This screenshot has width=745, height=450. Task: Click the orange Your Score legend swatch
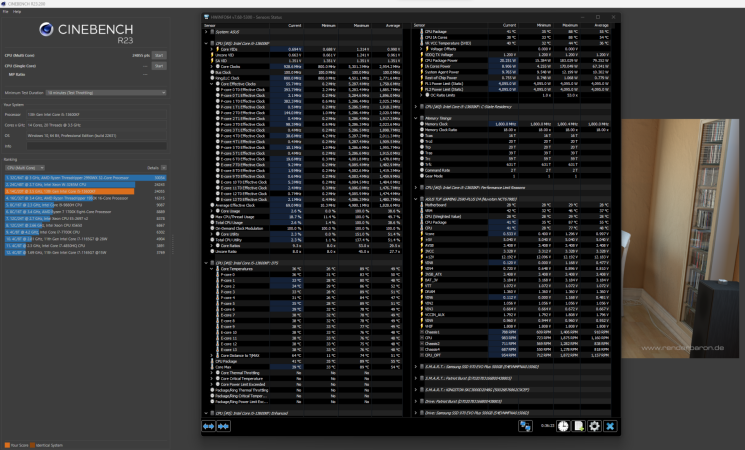pyautogui.click(x=7, y=445)
